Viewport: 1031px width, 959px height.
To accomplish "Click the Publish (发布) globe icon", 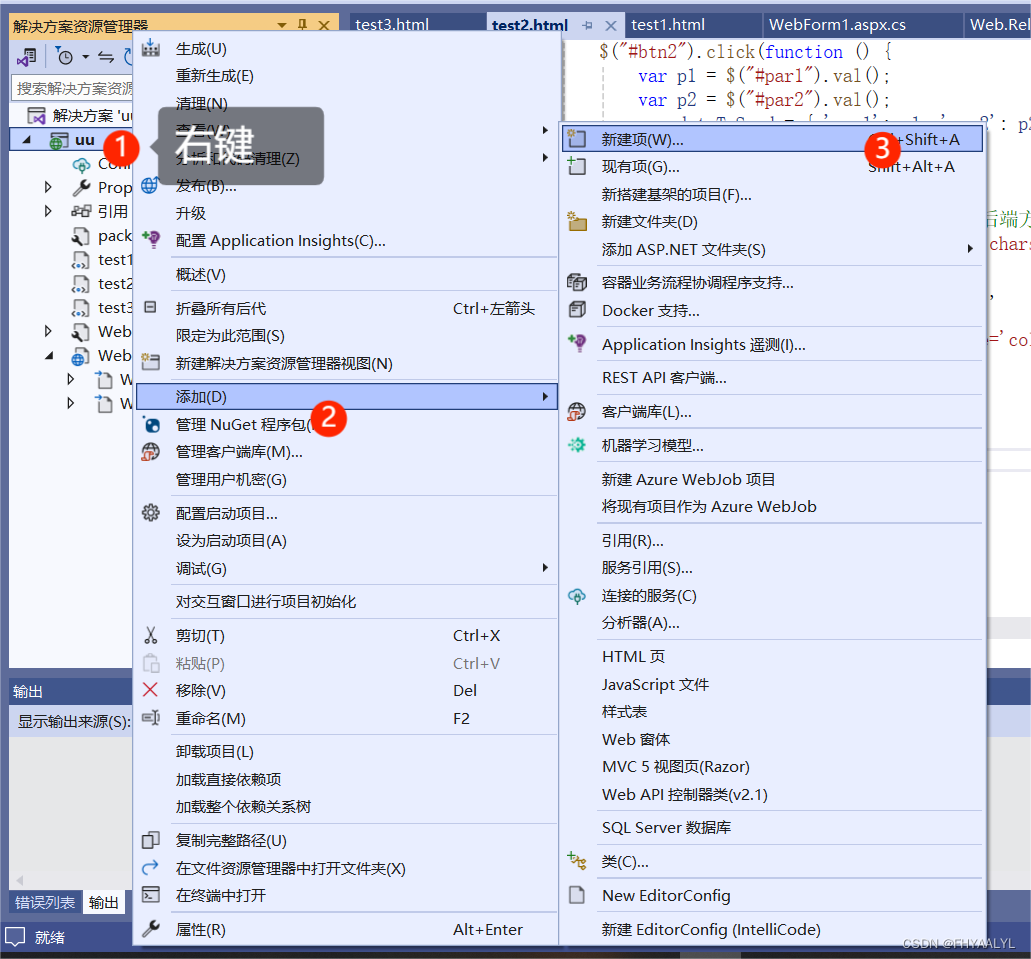I will click(150, 185).
